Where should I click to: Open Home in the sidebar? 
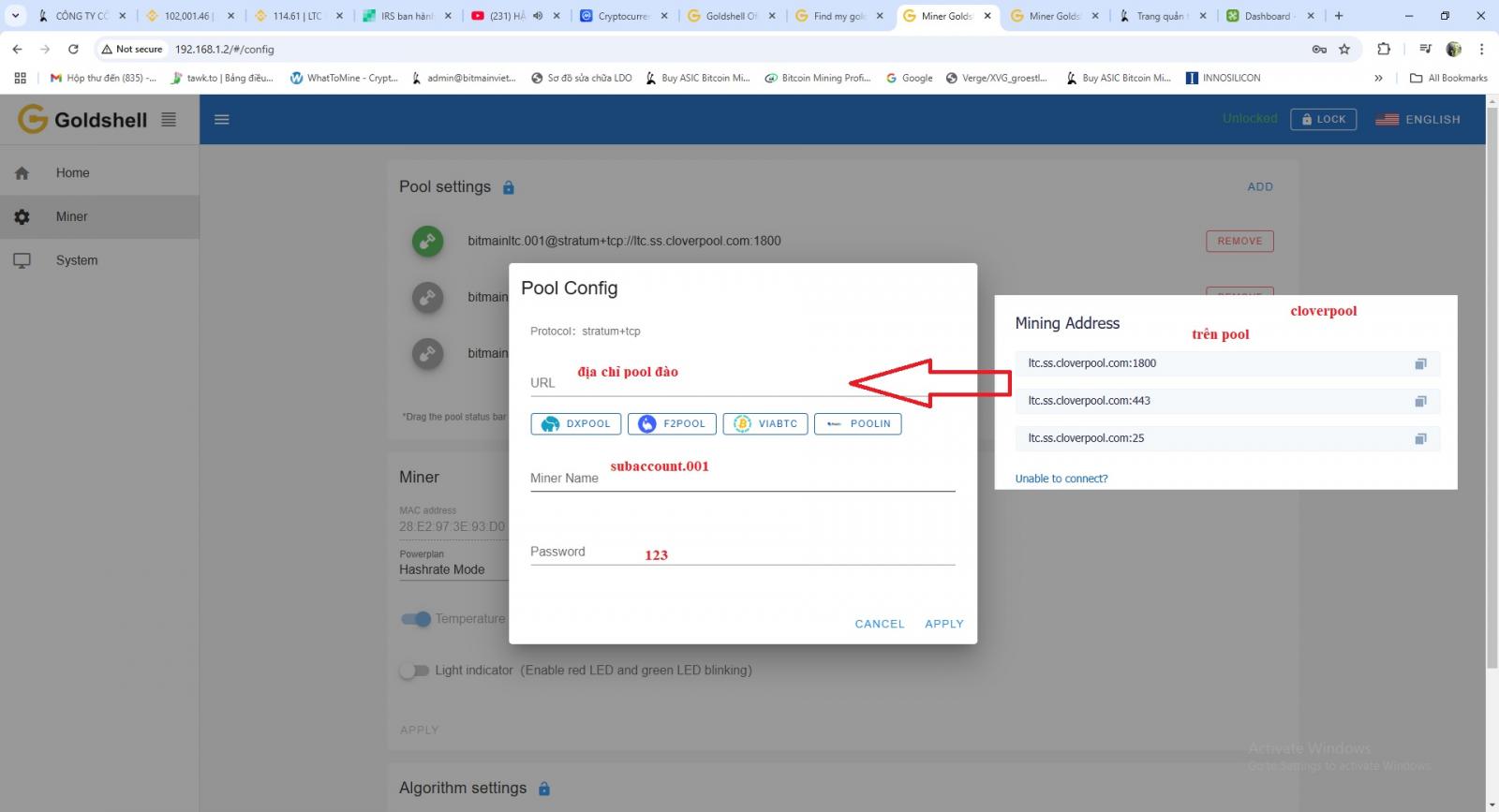(99, 173)
